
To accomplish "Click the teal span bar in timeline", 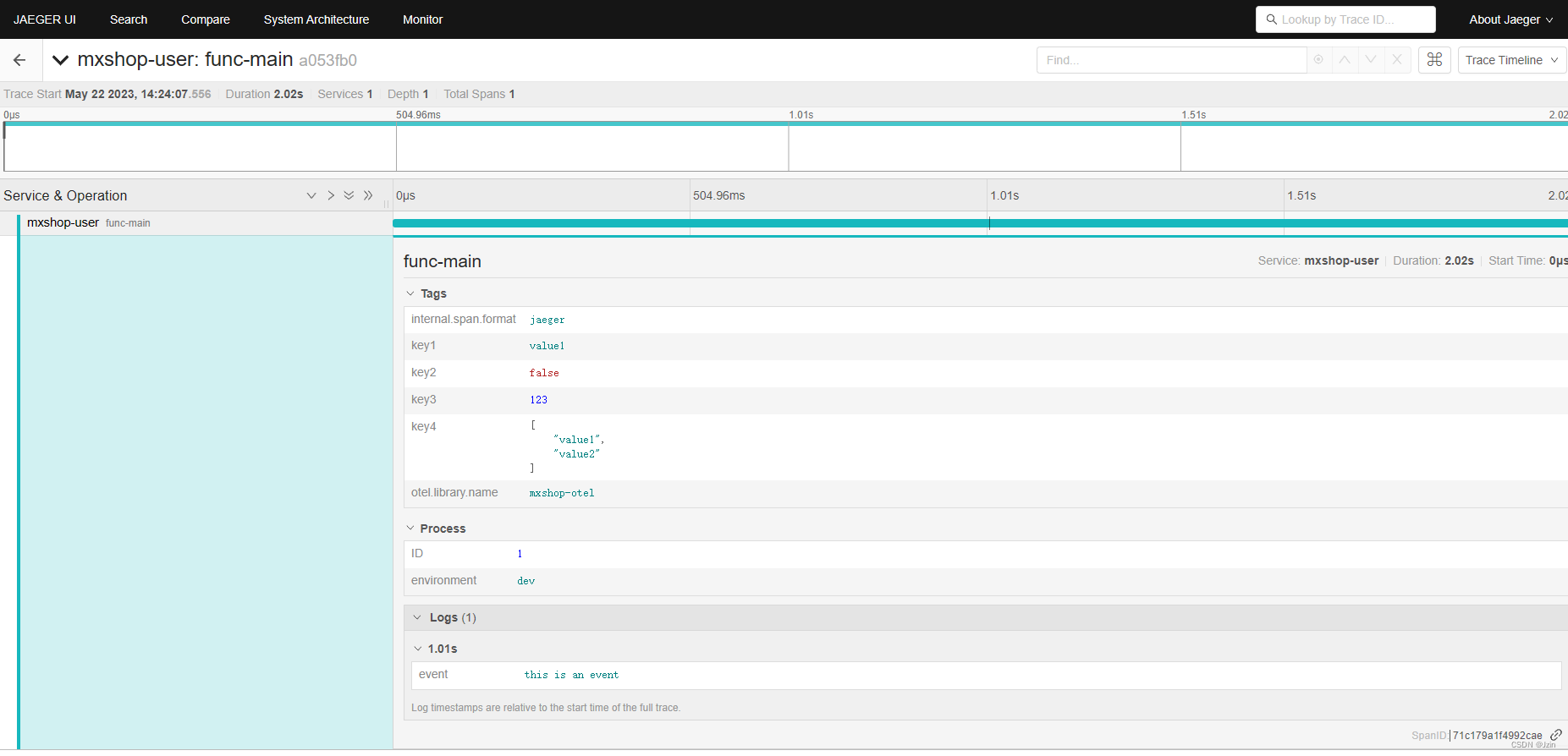I will click(x=980, y=223).
